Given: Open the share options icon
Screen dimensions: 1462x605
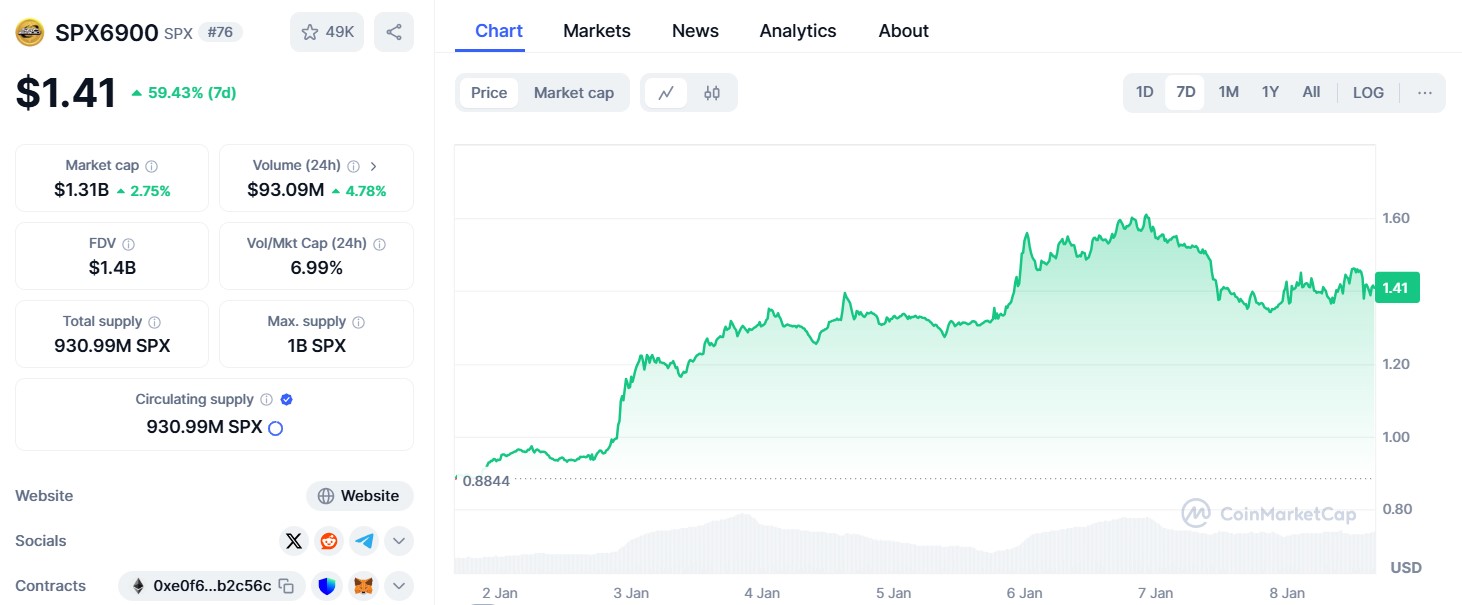Looking at the screenshot, I should [x=394, y=32].
